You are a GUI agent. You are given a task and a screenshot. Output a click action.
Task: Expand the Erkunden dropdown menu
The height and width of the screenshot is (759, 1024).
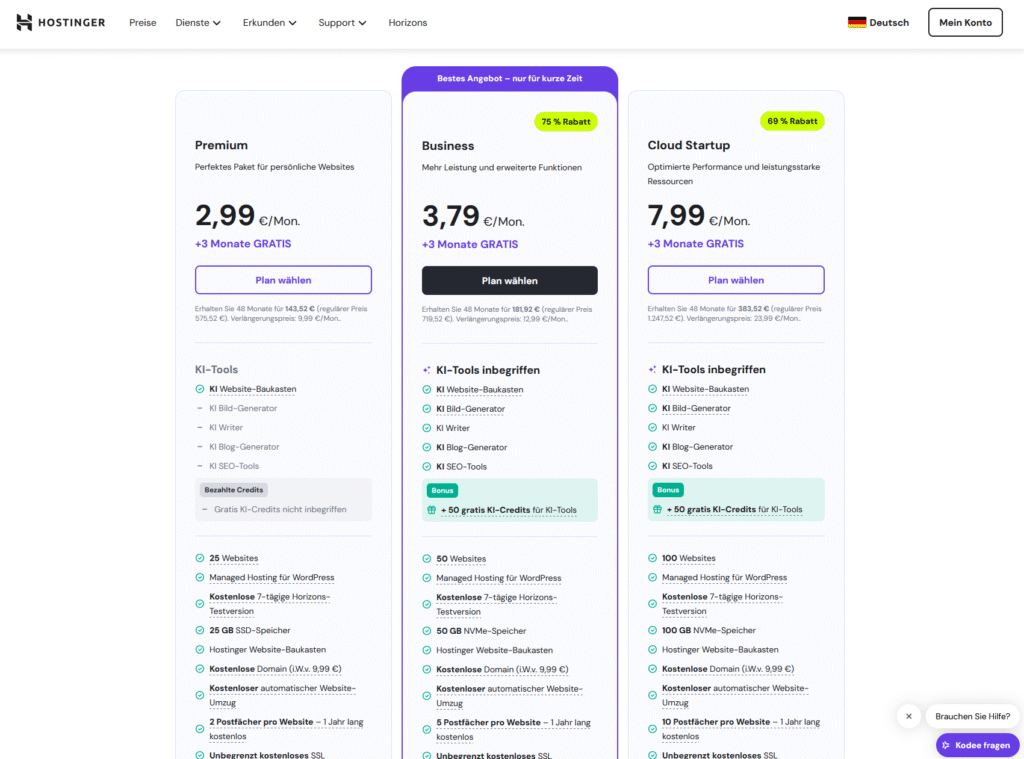pos(269,22)
